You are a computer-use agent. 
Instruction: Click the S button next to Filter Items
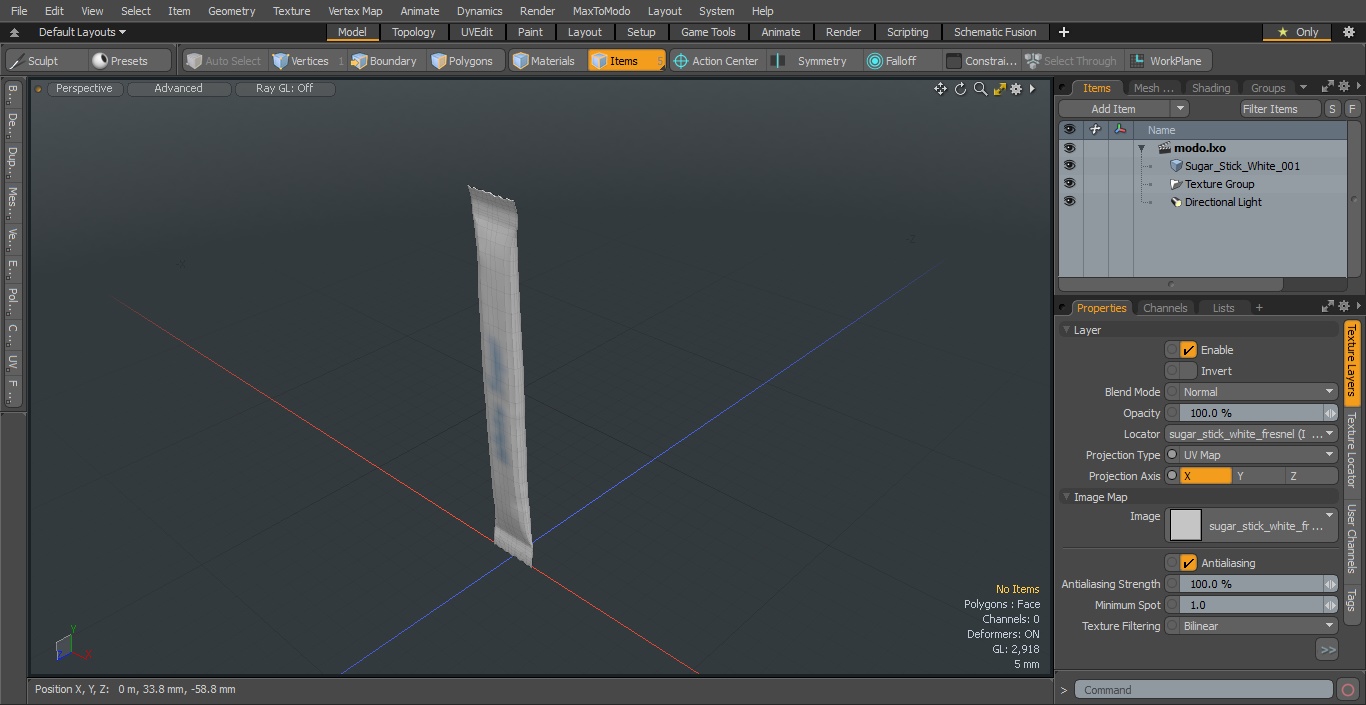1333,109
